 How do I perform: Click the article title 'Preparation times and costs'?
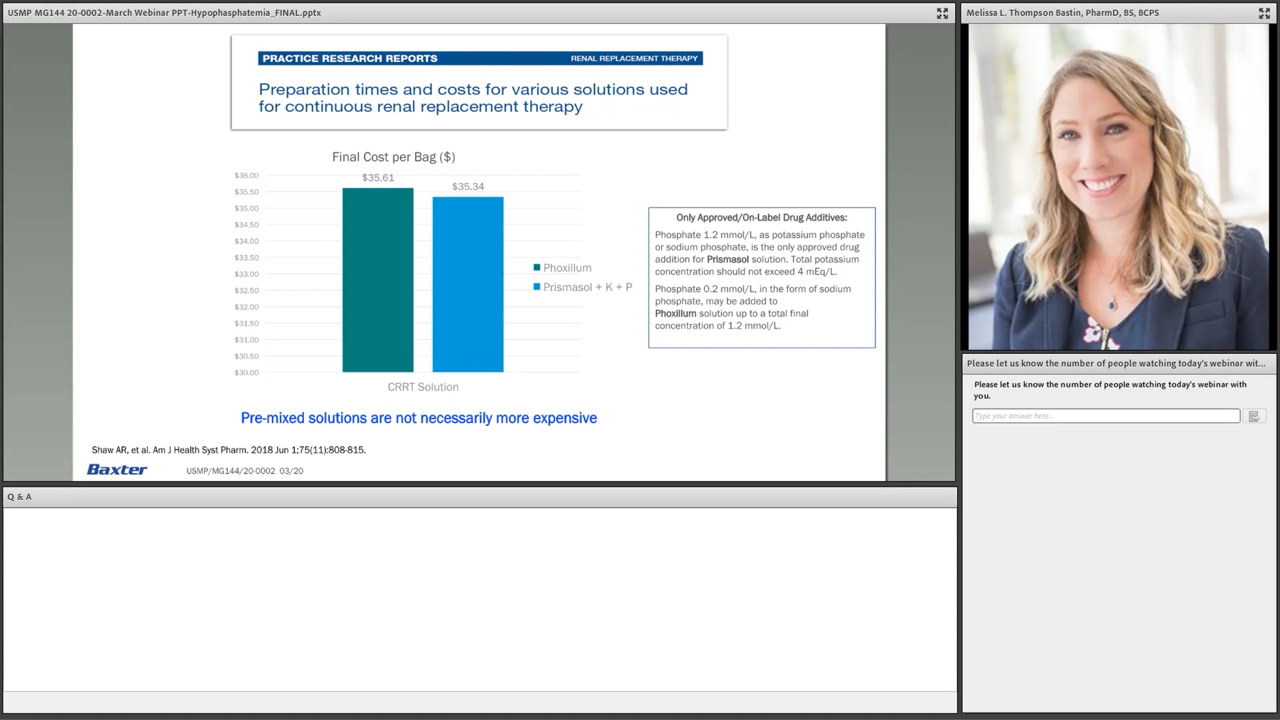point(473,97)
